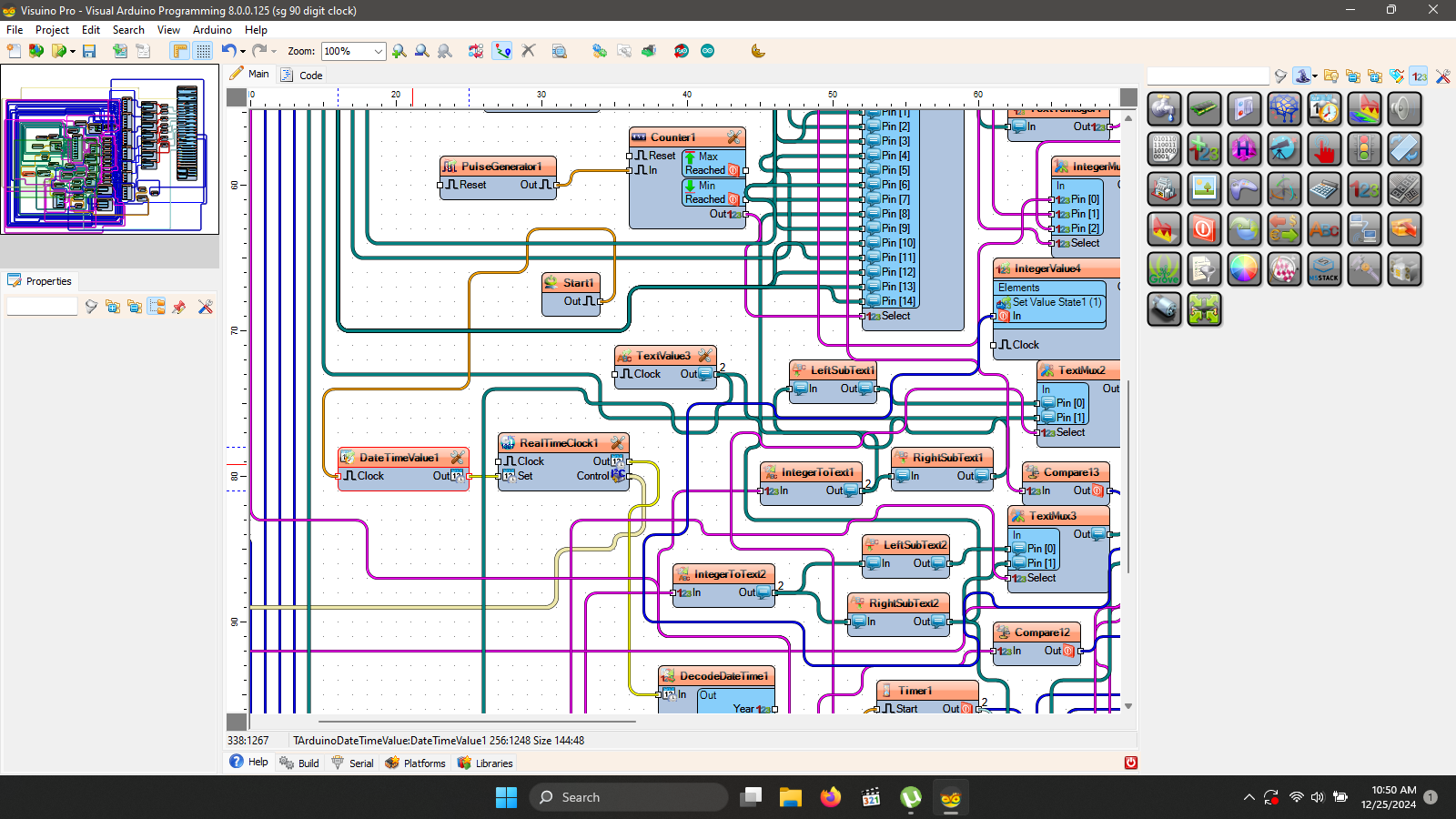Select the memory chip component category

[x=1204, y=109]
